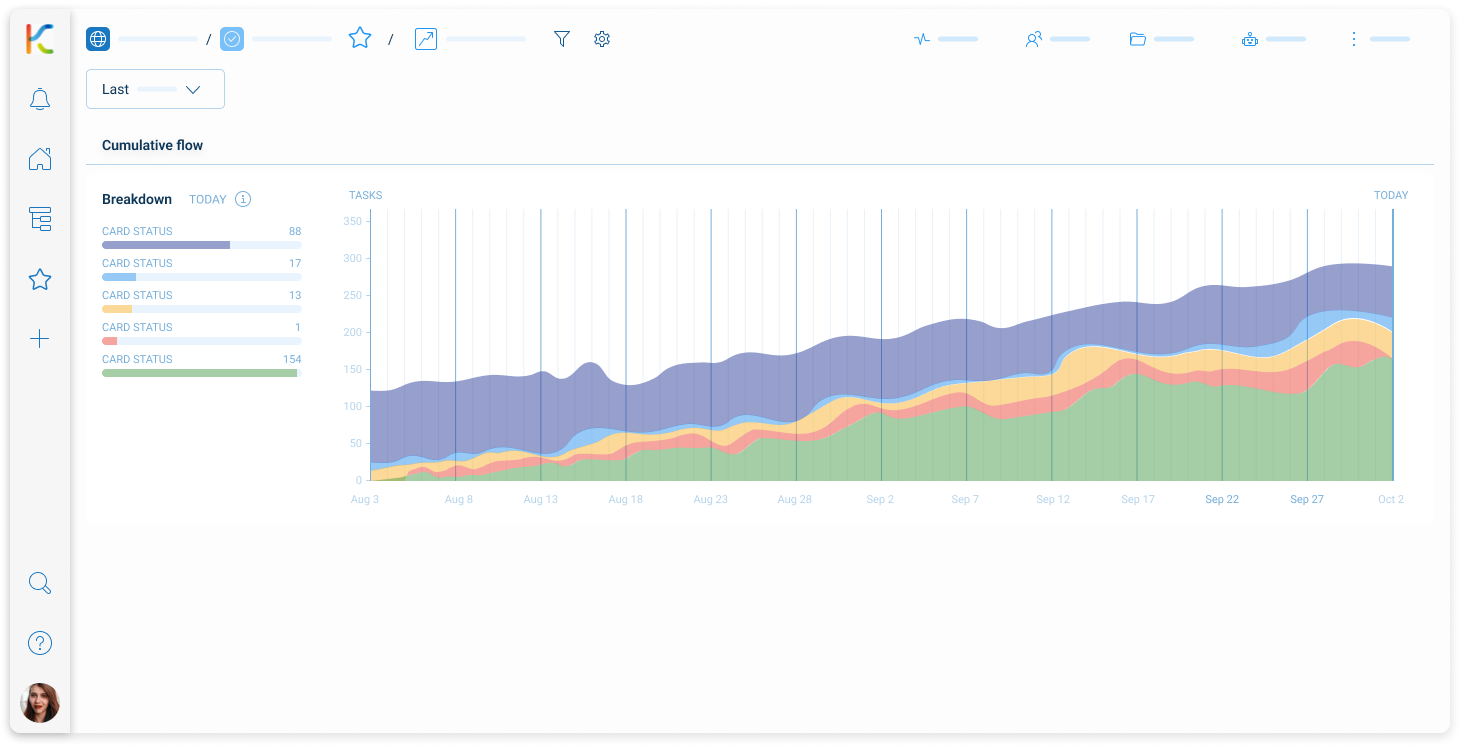Screen dimensions: 1462x748
Task: Open favorites star in left sidebar
Action: (x=40, y=279)
